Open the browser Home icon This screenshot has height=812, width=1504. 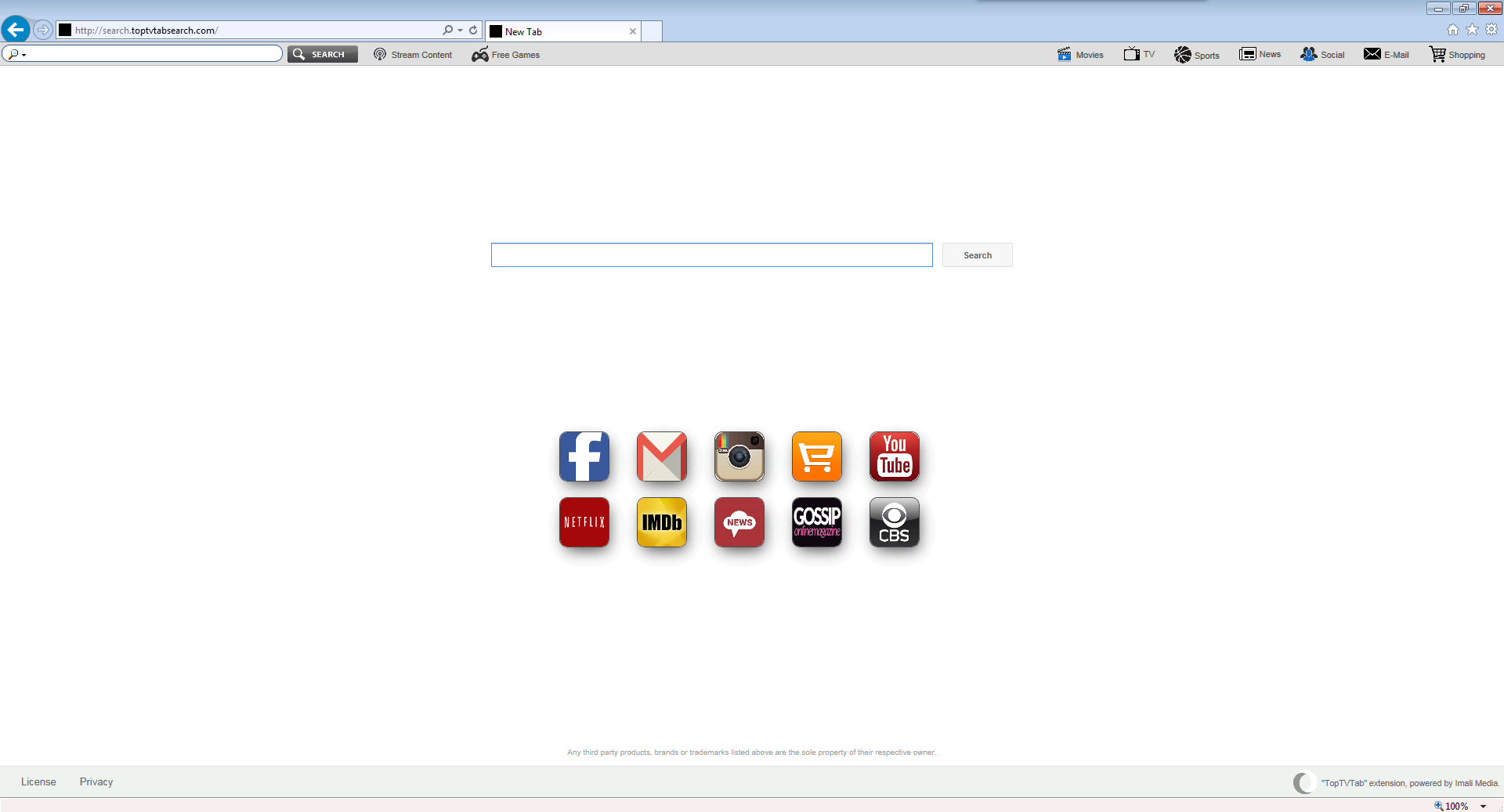coord(1453,30)
